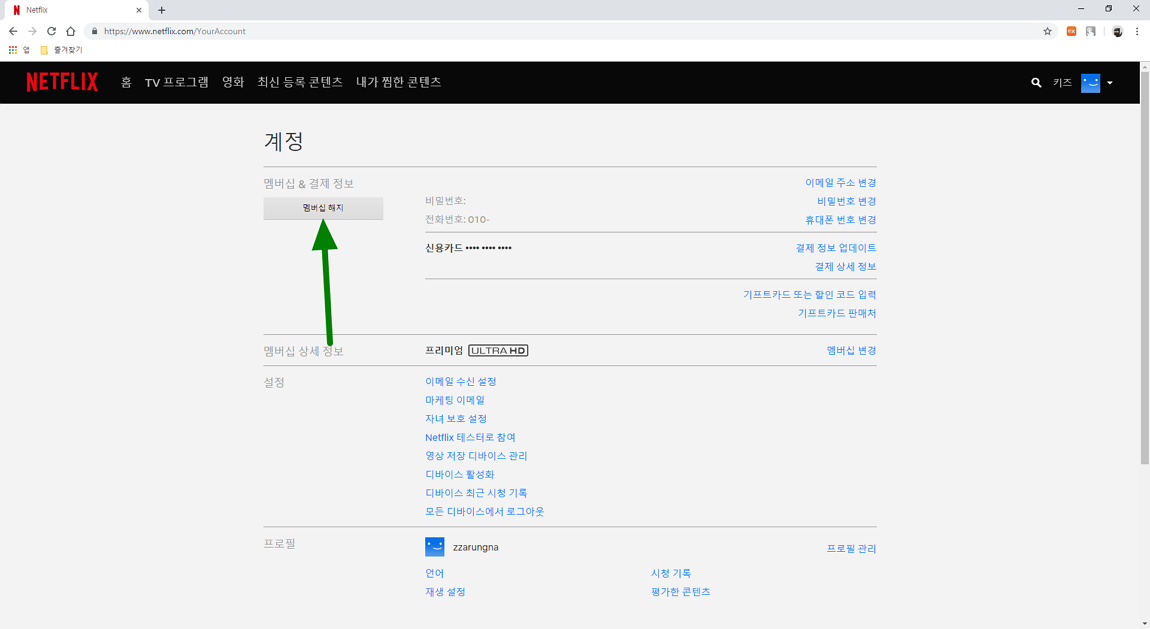Click 언어 link under profile
This screenshot has width=1150, height=629.
[x=434, y=573]
